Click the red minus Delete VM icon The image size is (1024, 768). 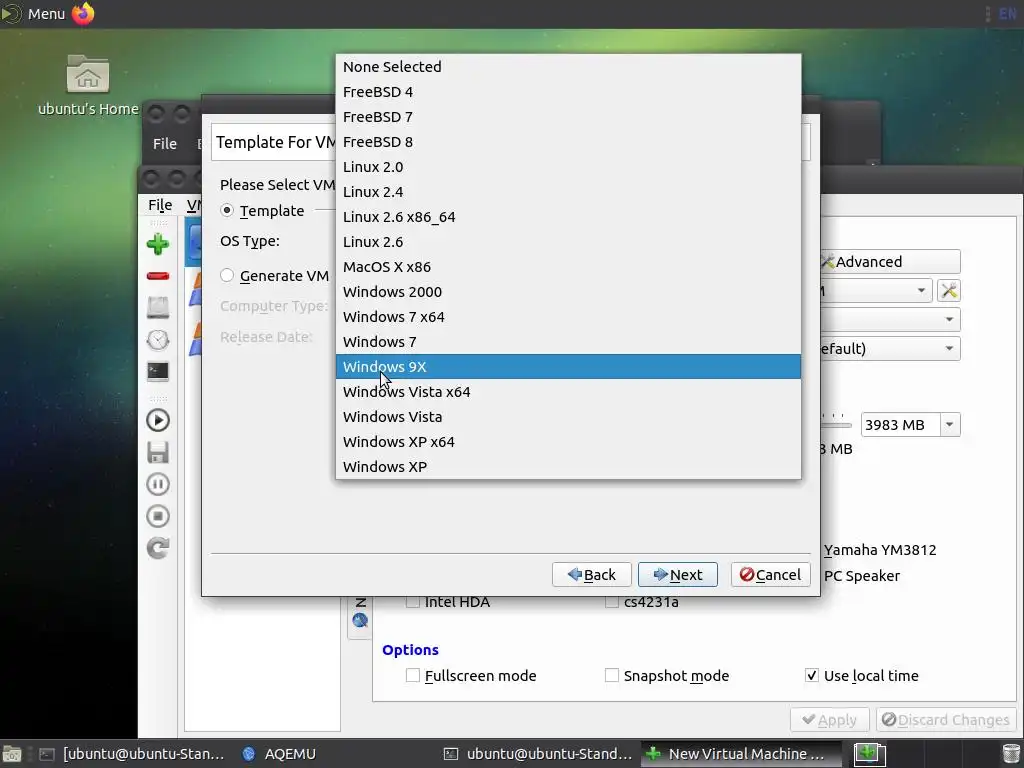157,276
